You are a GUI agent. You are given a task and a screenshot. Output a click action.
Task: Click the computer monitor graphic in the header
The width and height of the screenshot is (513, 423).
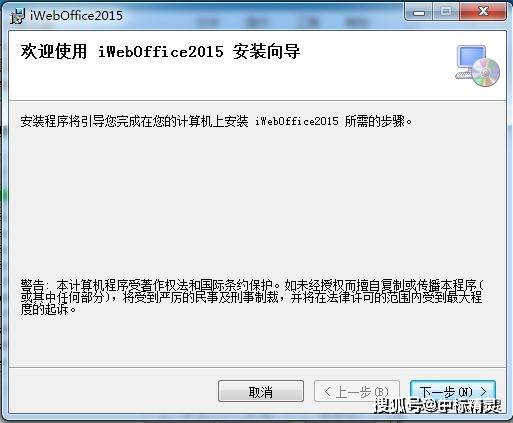pos(469,61)
